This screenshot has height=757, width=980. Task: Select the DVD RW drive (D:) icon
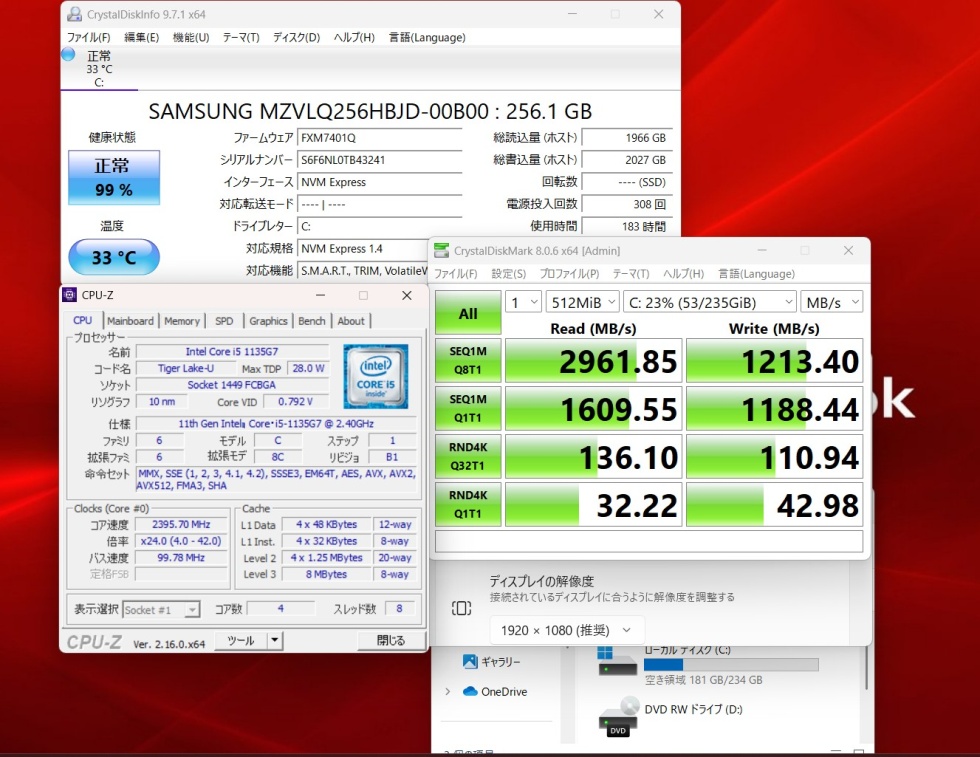(617, 716)
